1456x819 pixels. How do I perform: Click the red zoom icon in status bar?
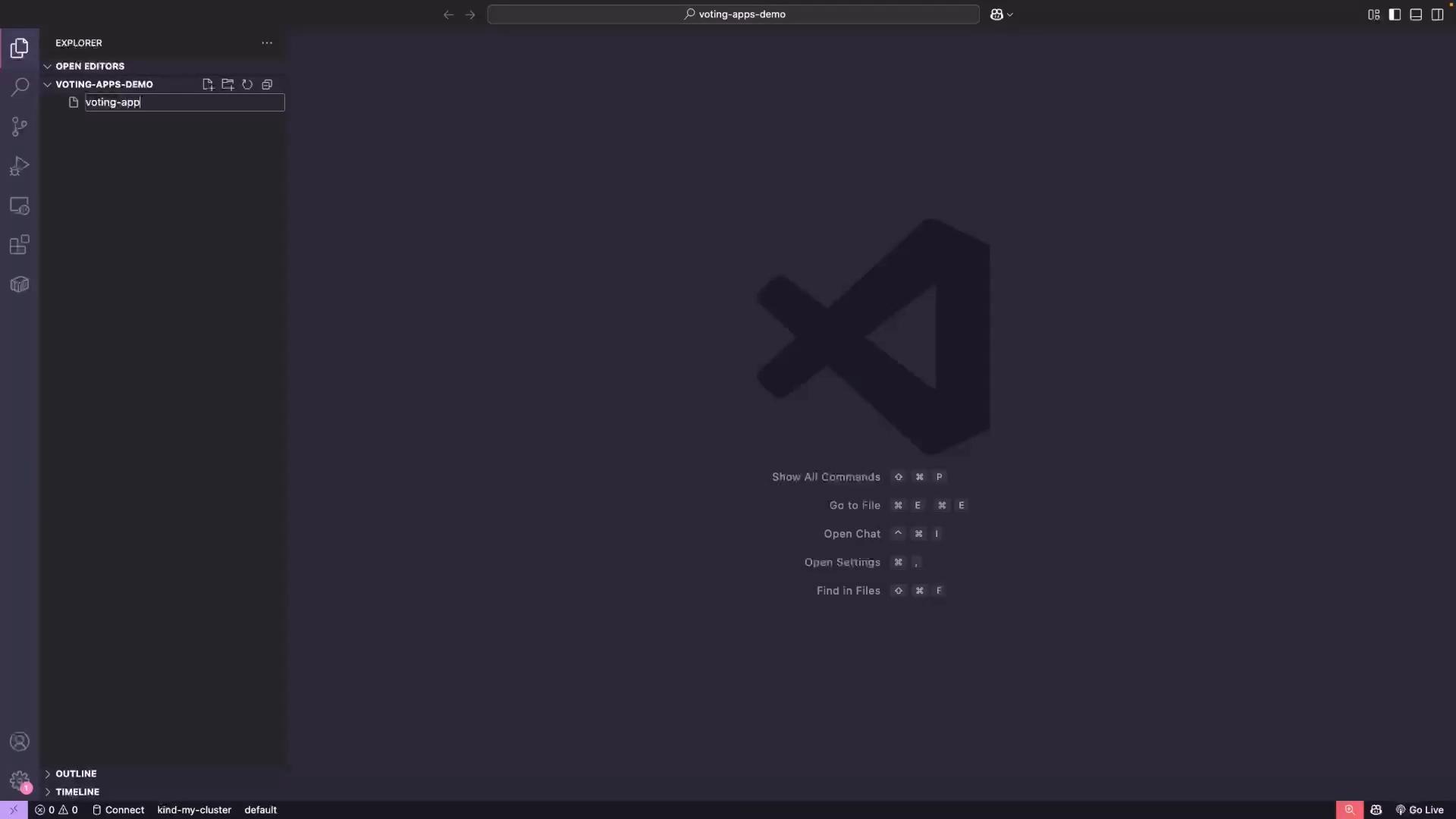(x=1350, y=810)
